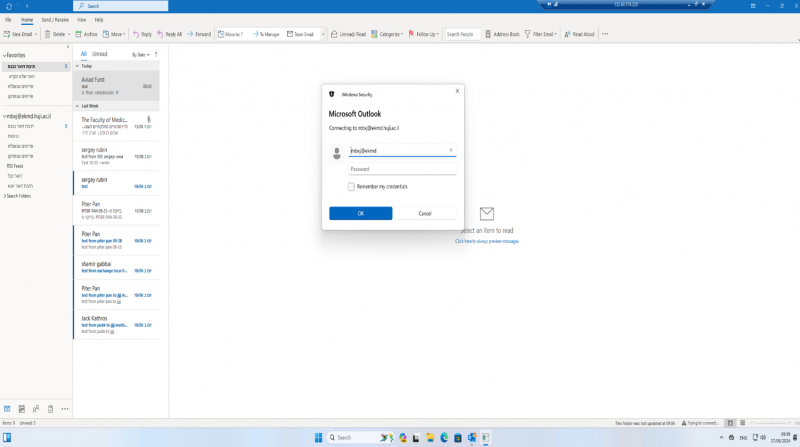Click the New Email envelope icon

[x=7, y=34]
